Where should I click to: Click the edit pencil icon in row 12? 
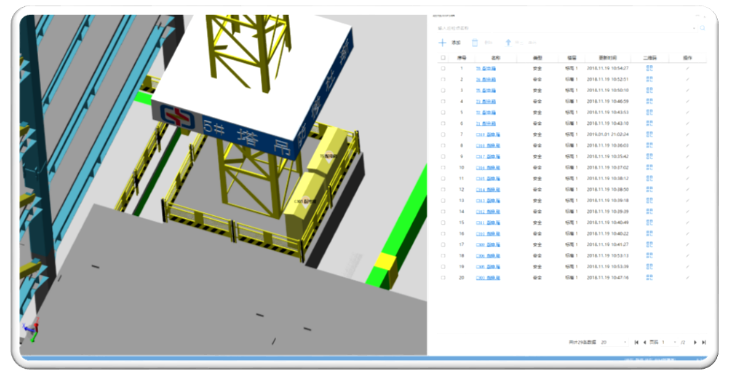688,190
